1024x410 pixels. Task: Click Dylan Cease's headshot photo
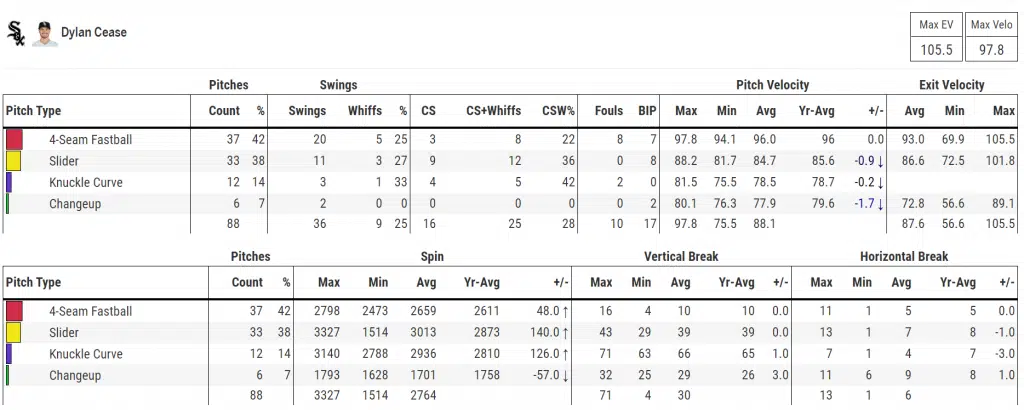pyautogui.click(x=43, y=33)
